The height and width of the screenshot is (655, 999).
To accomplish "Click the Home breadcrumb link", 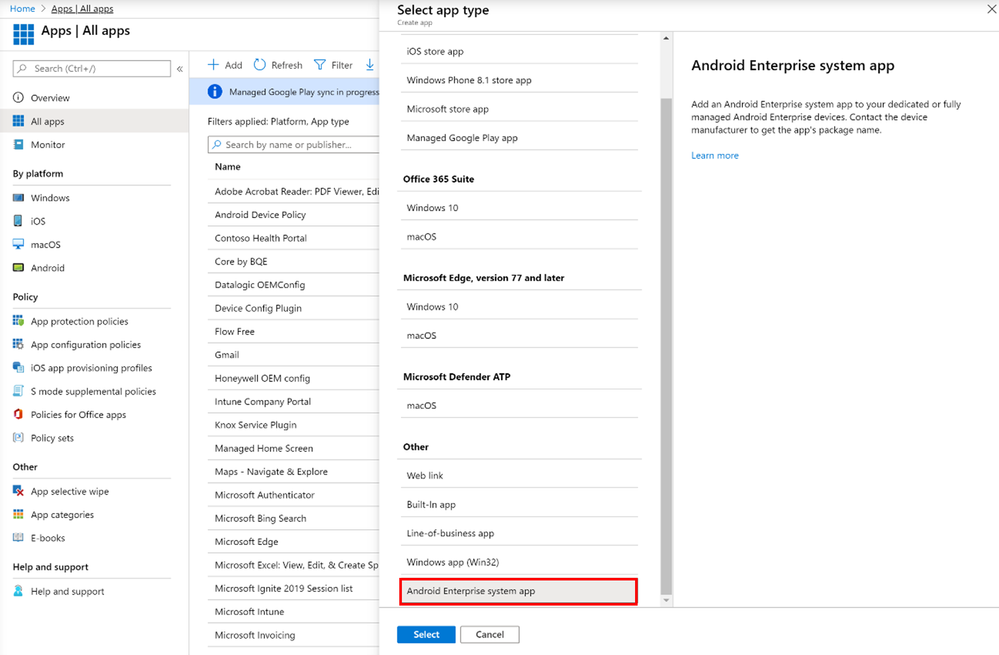I will (x=22, y=8).
